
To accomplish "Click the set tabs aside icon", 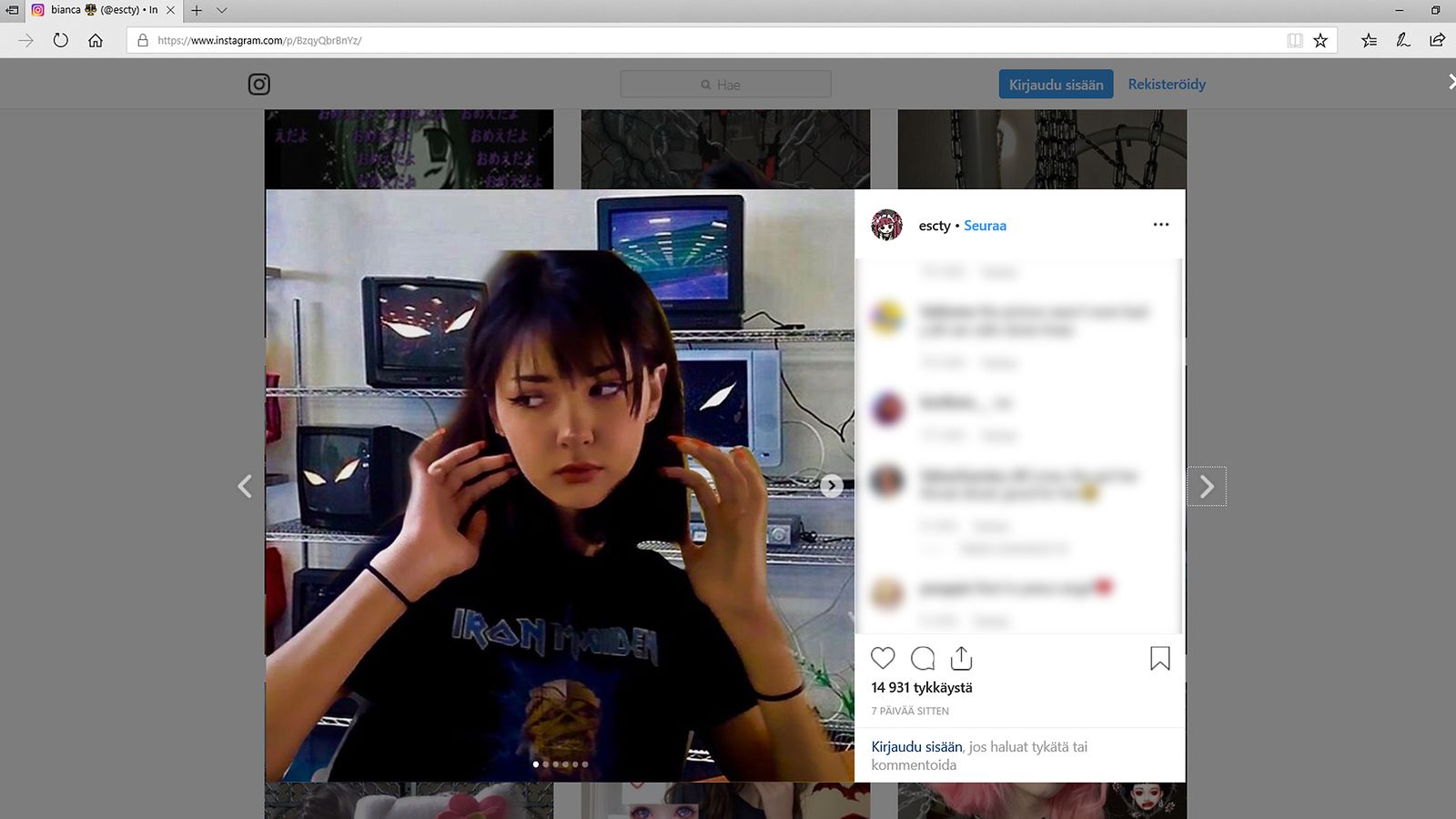I will pos(12,10).
